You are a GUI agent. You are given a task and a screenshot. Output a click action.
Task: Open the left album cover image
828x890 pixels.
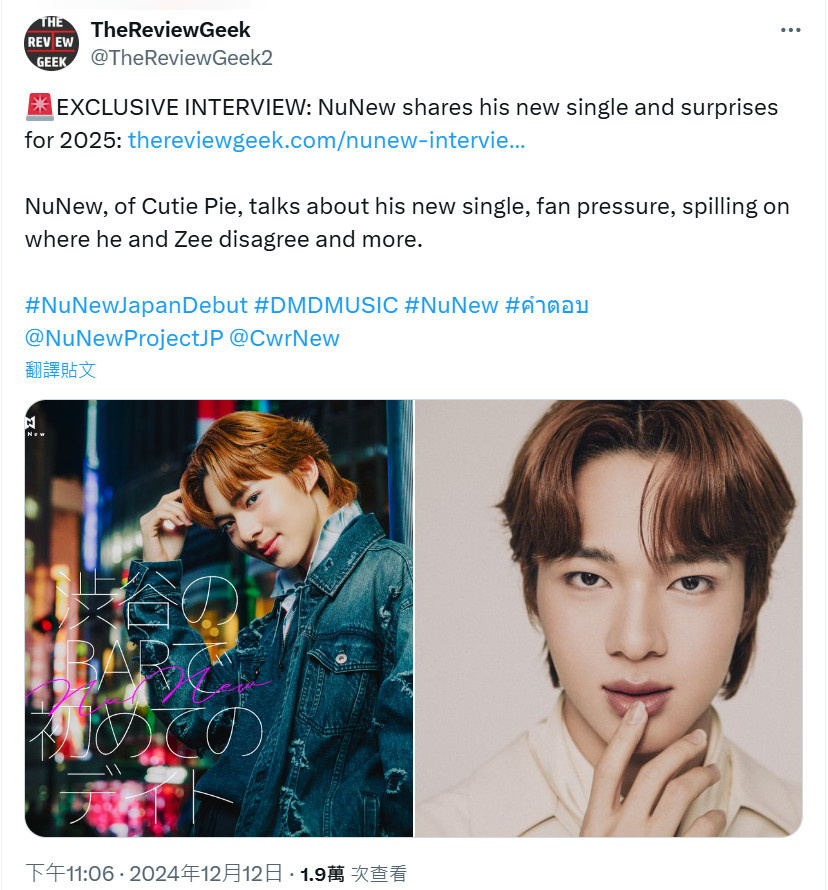coord(219,618)
